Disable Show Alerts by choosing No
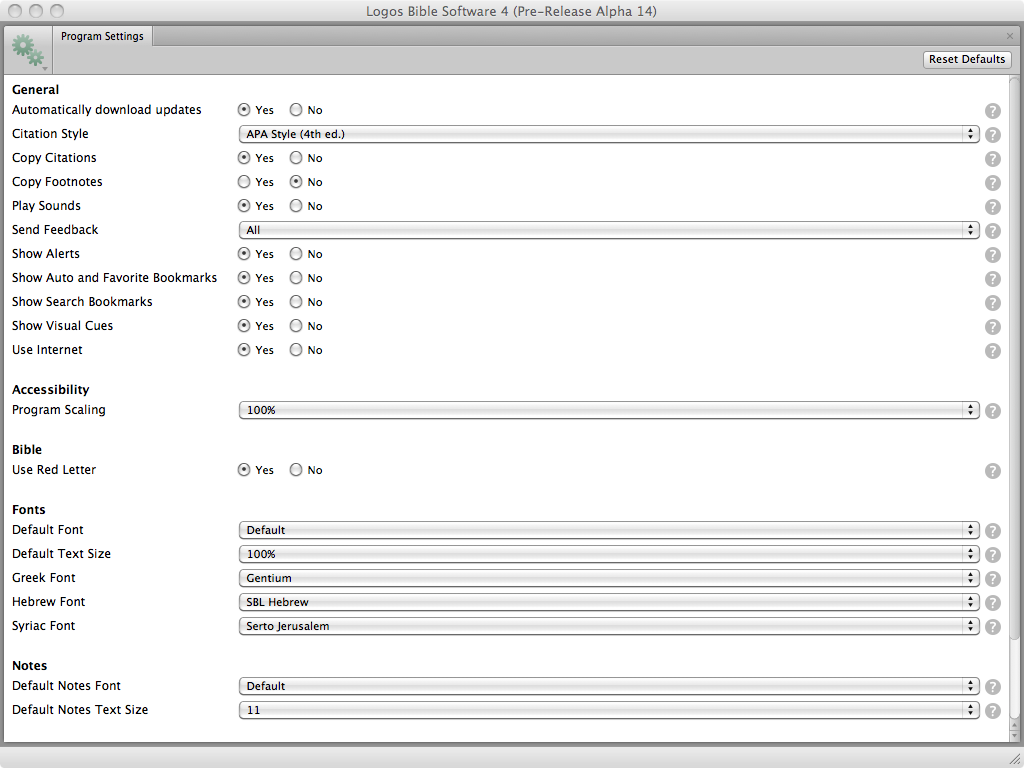The width and height of the screenshot is (1024, 768). pyautogui.click(x=296, y=253)
